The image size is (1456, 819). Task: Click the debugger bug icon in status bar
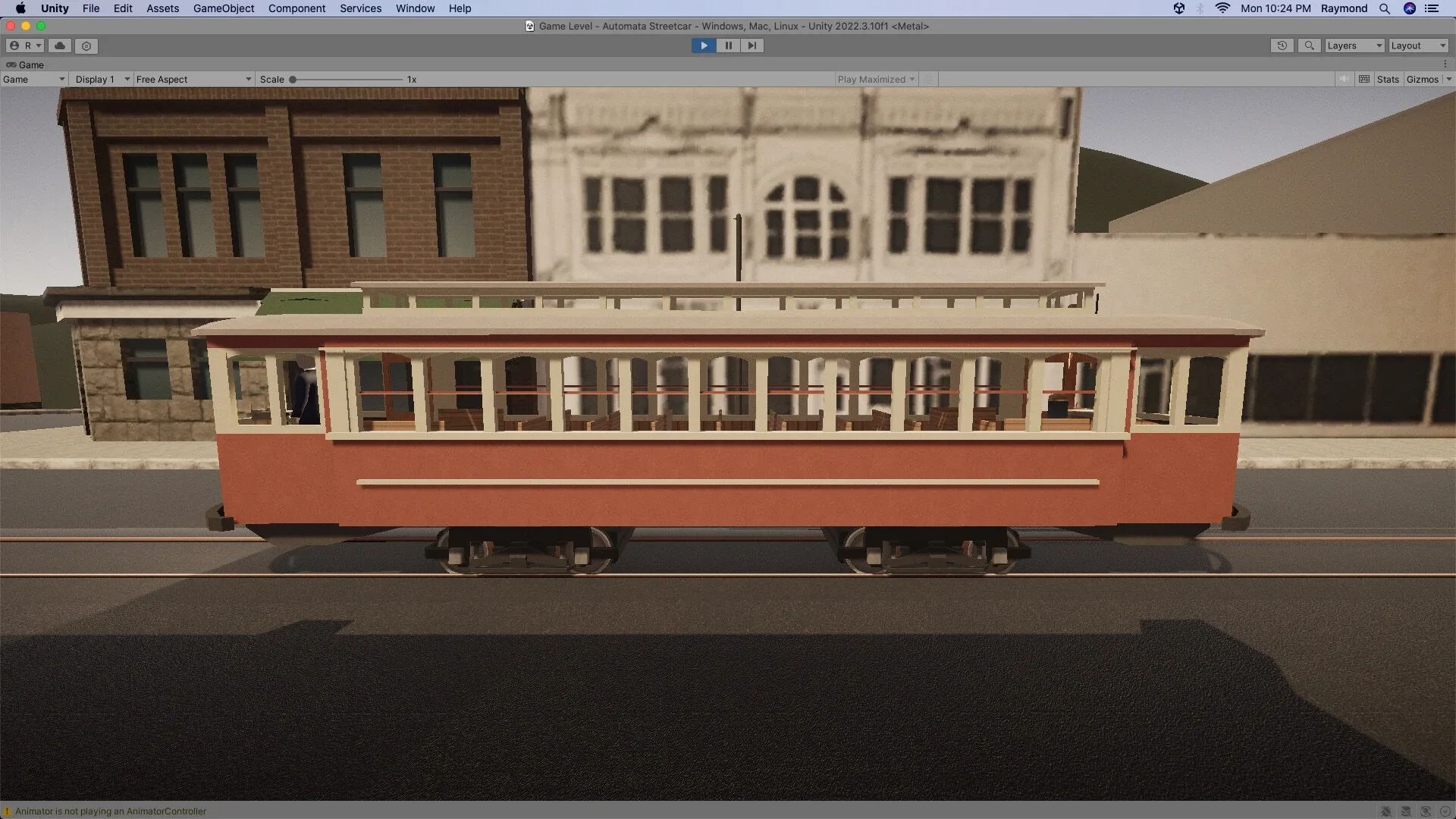coord(1385,811)
